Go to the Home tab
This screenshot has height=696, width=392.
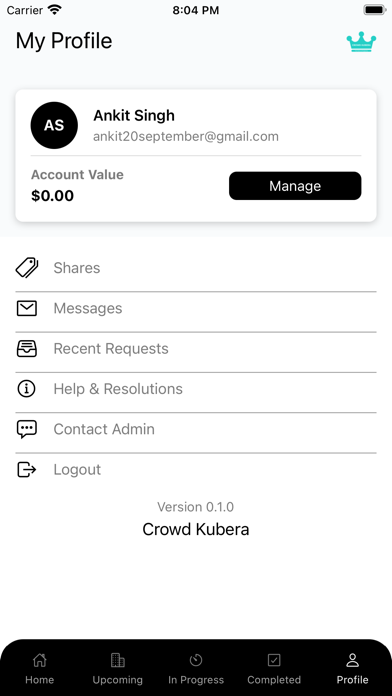pos(40,669)
